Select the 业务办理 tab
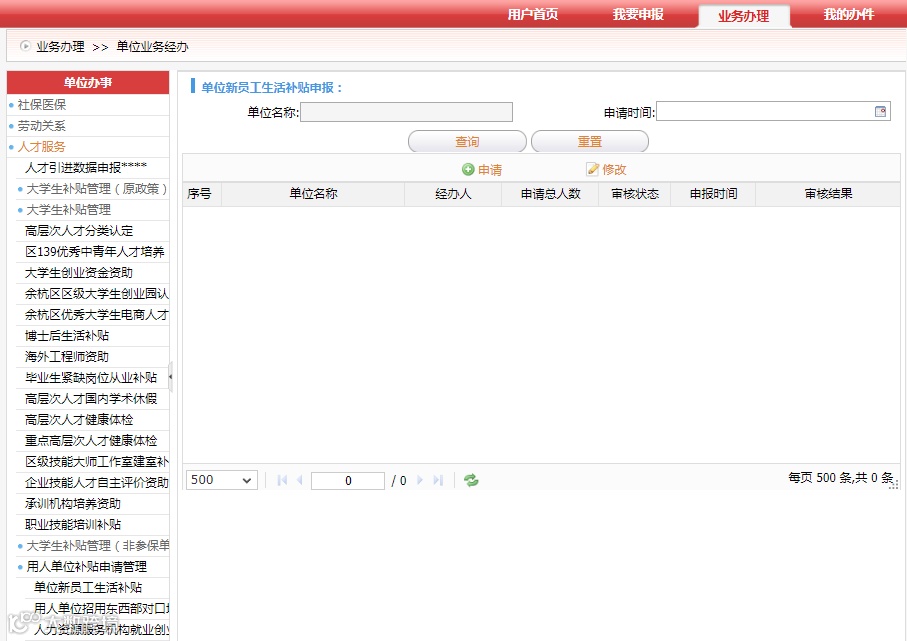 point(744,16)
